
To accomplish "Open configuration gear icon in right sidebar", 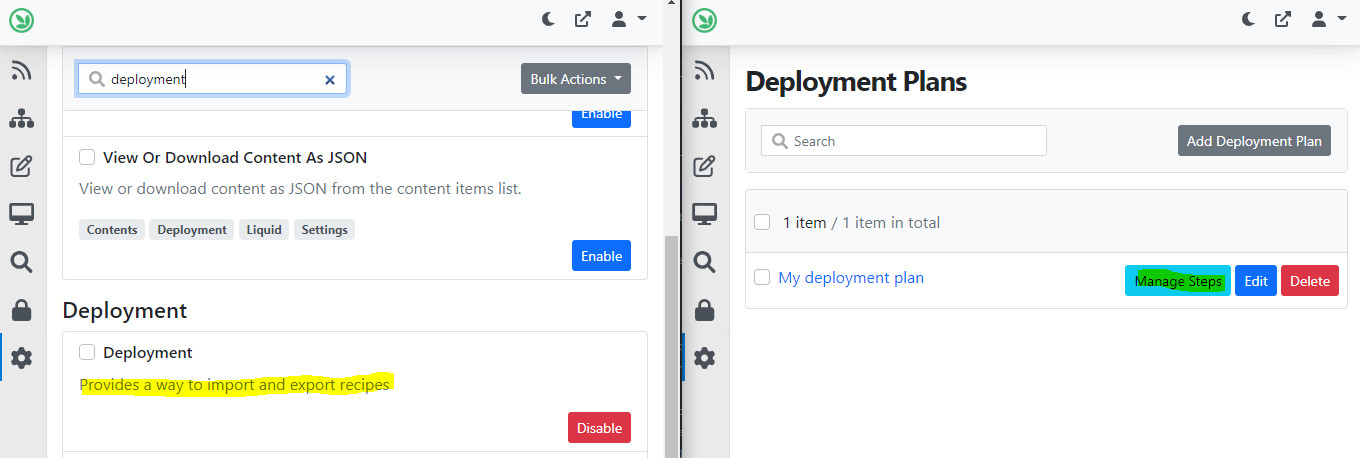I will coord(705,358).
